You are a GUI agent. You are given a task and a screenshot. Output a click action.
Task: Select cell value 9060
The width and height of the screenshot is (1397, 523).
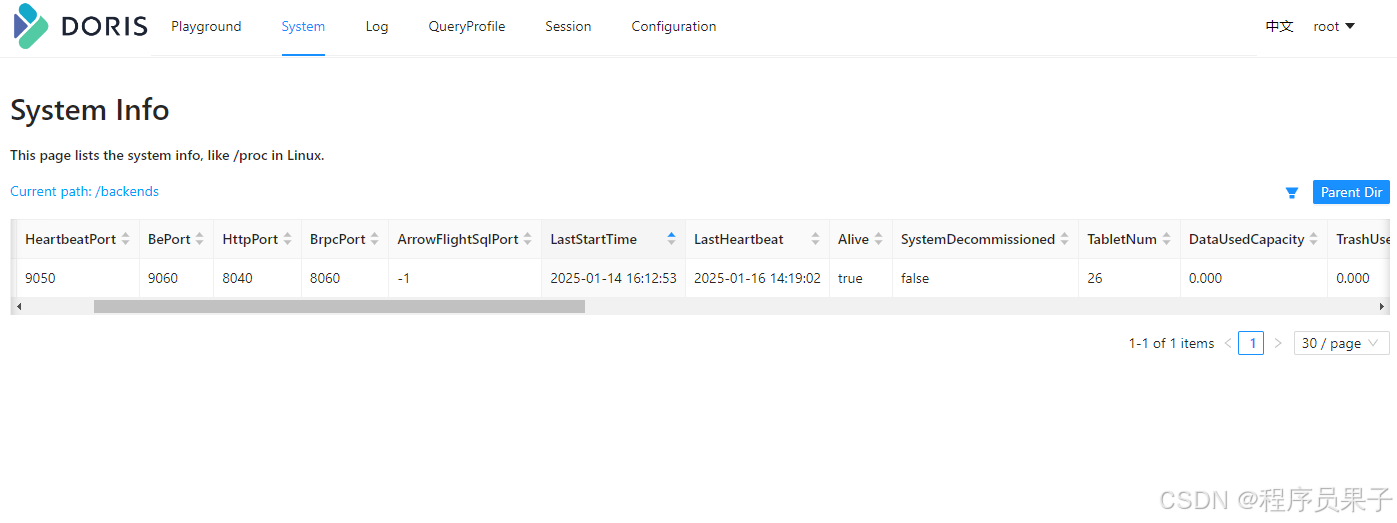(163, 278)
